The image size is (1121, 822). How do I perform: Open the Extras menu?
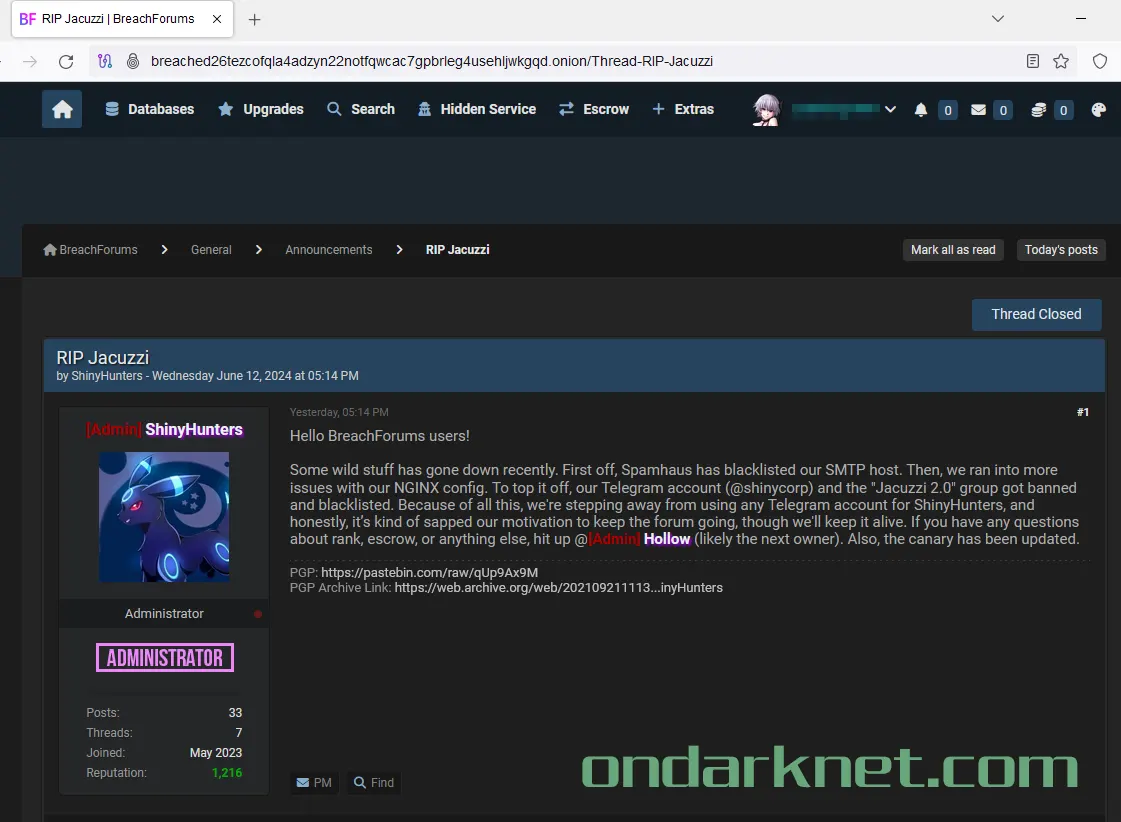(694, 109)
